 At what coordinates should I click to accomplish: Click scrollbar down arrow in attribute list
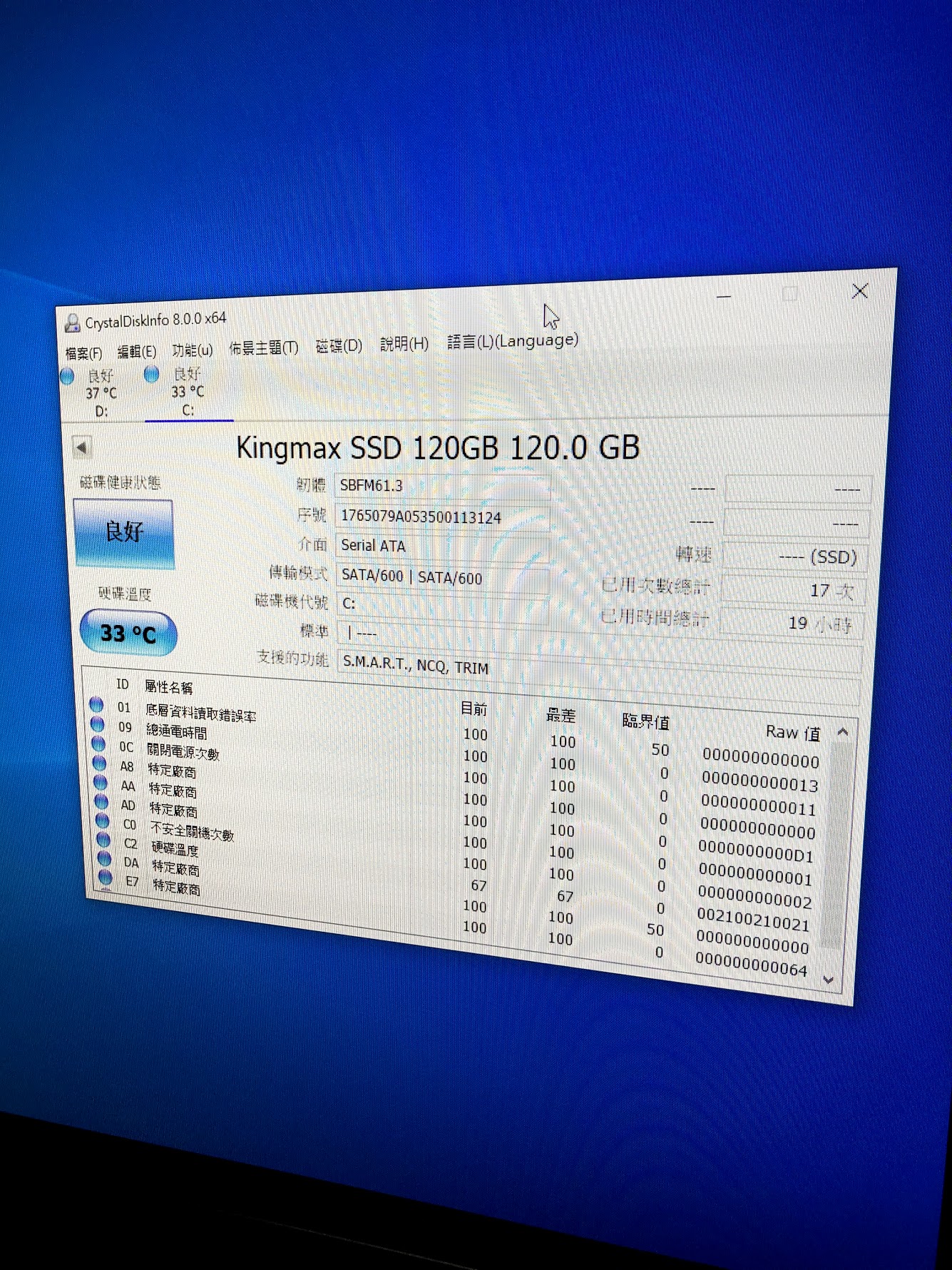coord(829,980)
